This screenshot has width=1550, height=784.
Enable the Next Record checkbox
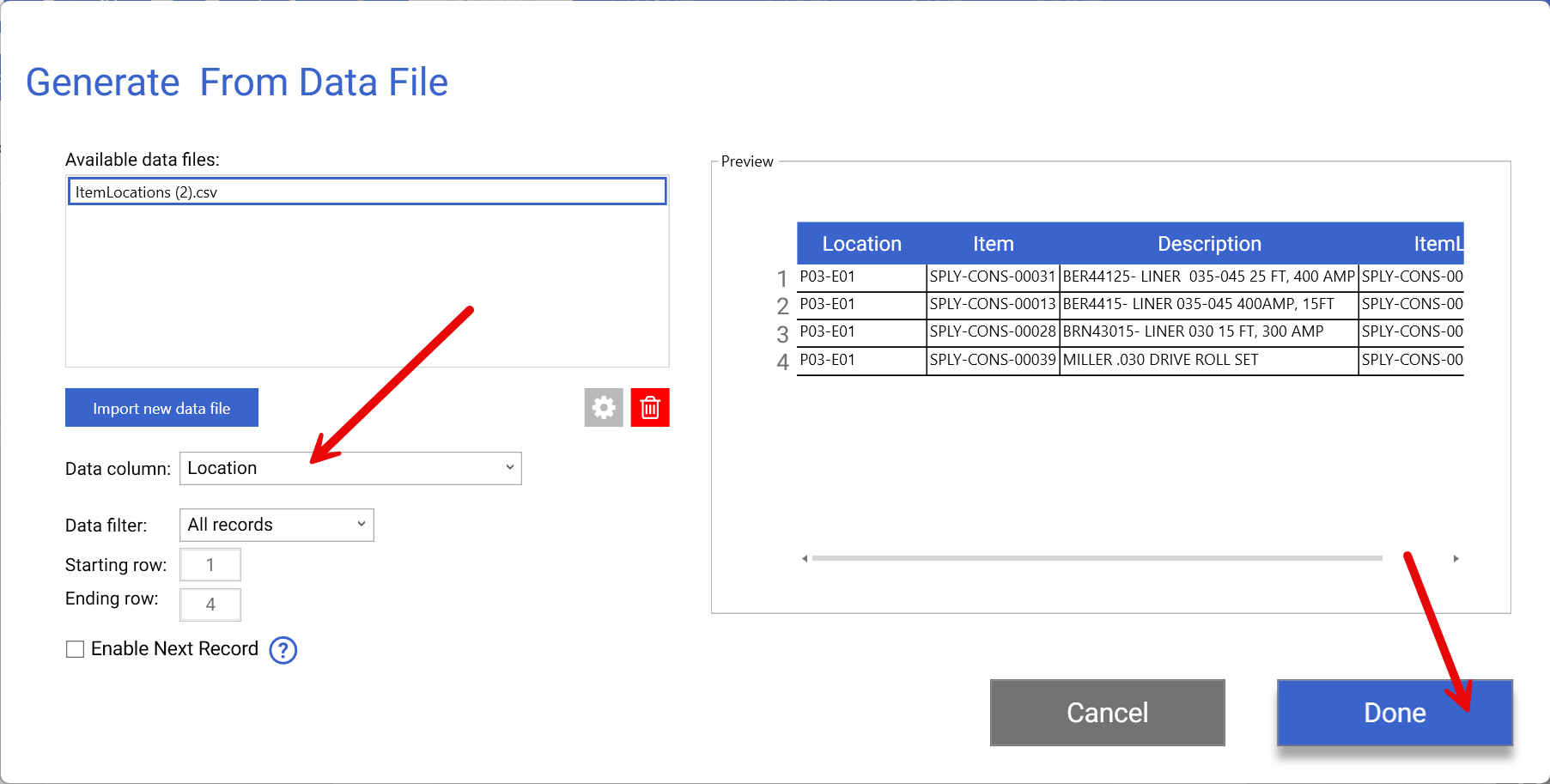click(x=76, y=649)
